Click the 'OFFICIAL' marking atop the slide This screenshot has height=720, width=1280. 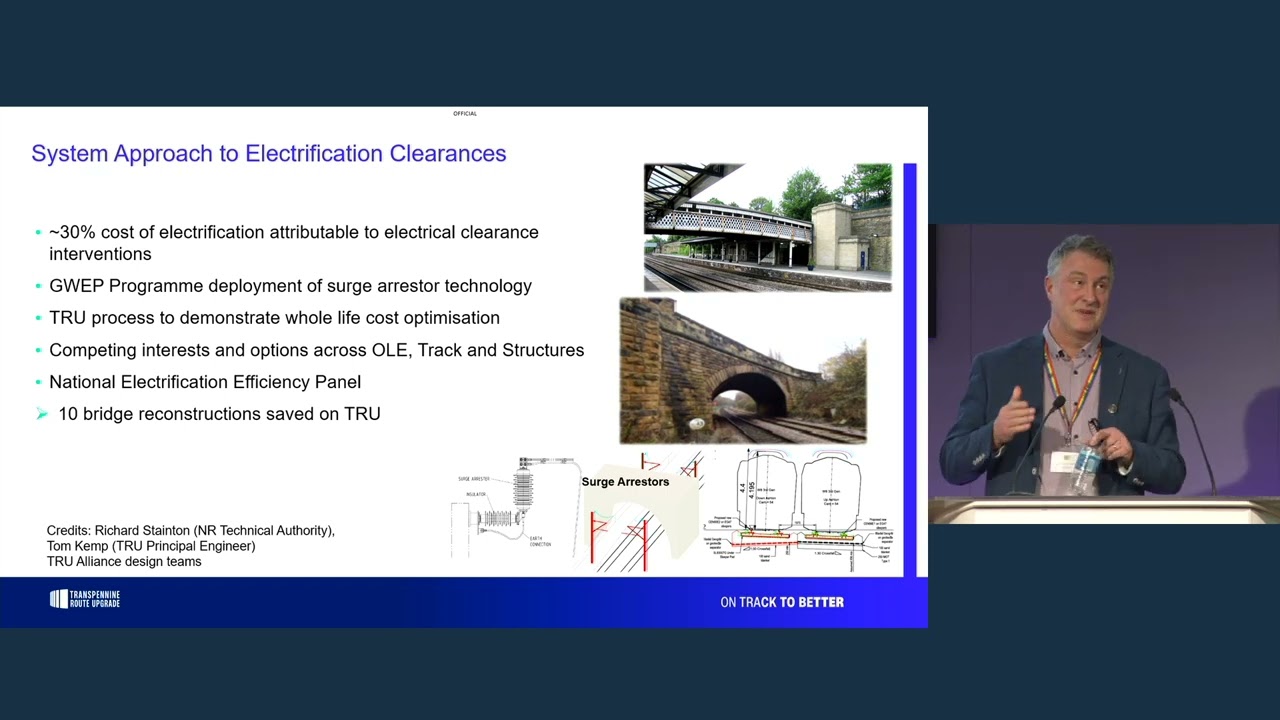tap(465, 114)
